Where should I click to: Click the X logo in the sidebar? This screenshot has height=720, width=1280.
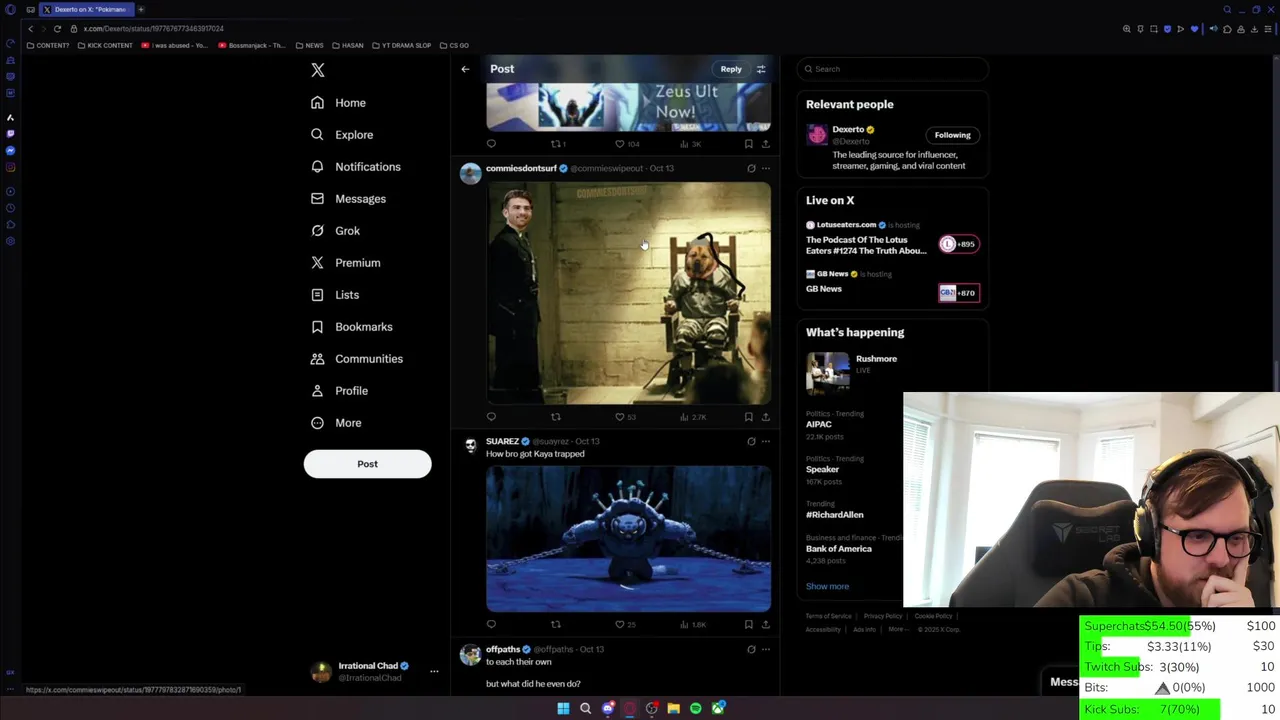[318, 70]
